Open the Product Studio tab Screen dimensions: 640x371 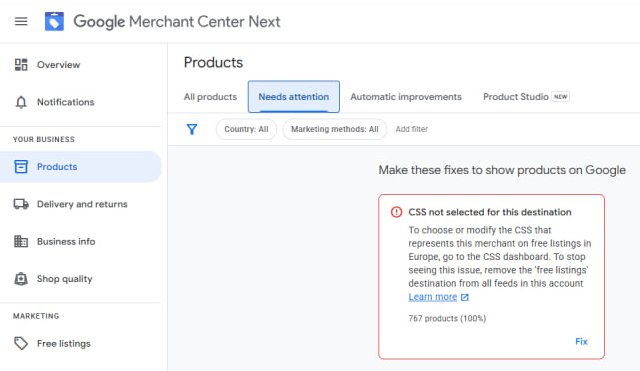tap(526, 97)
